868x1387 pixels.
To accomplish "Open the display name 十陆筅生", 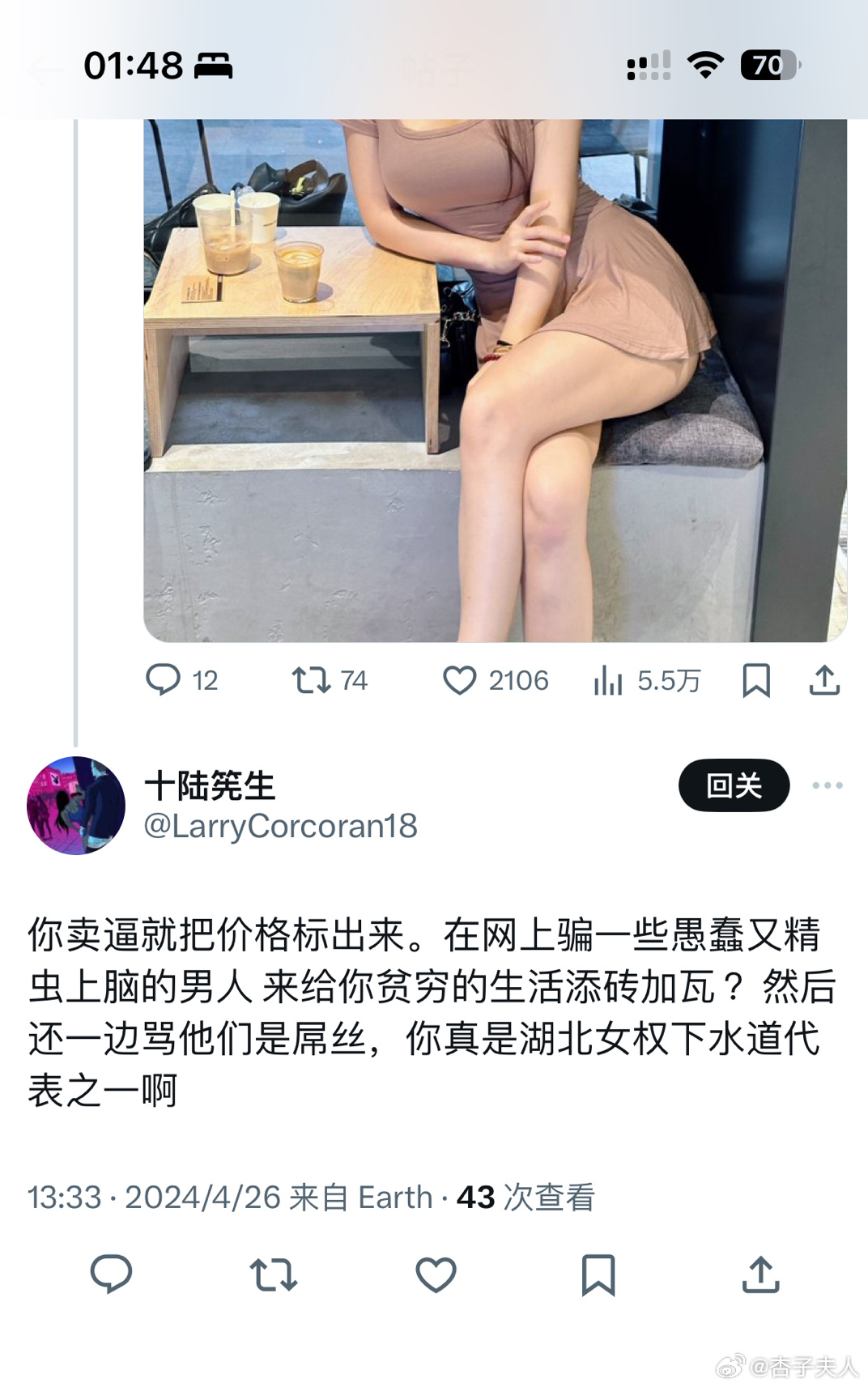I will click(x=210, y=785).
